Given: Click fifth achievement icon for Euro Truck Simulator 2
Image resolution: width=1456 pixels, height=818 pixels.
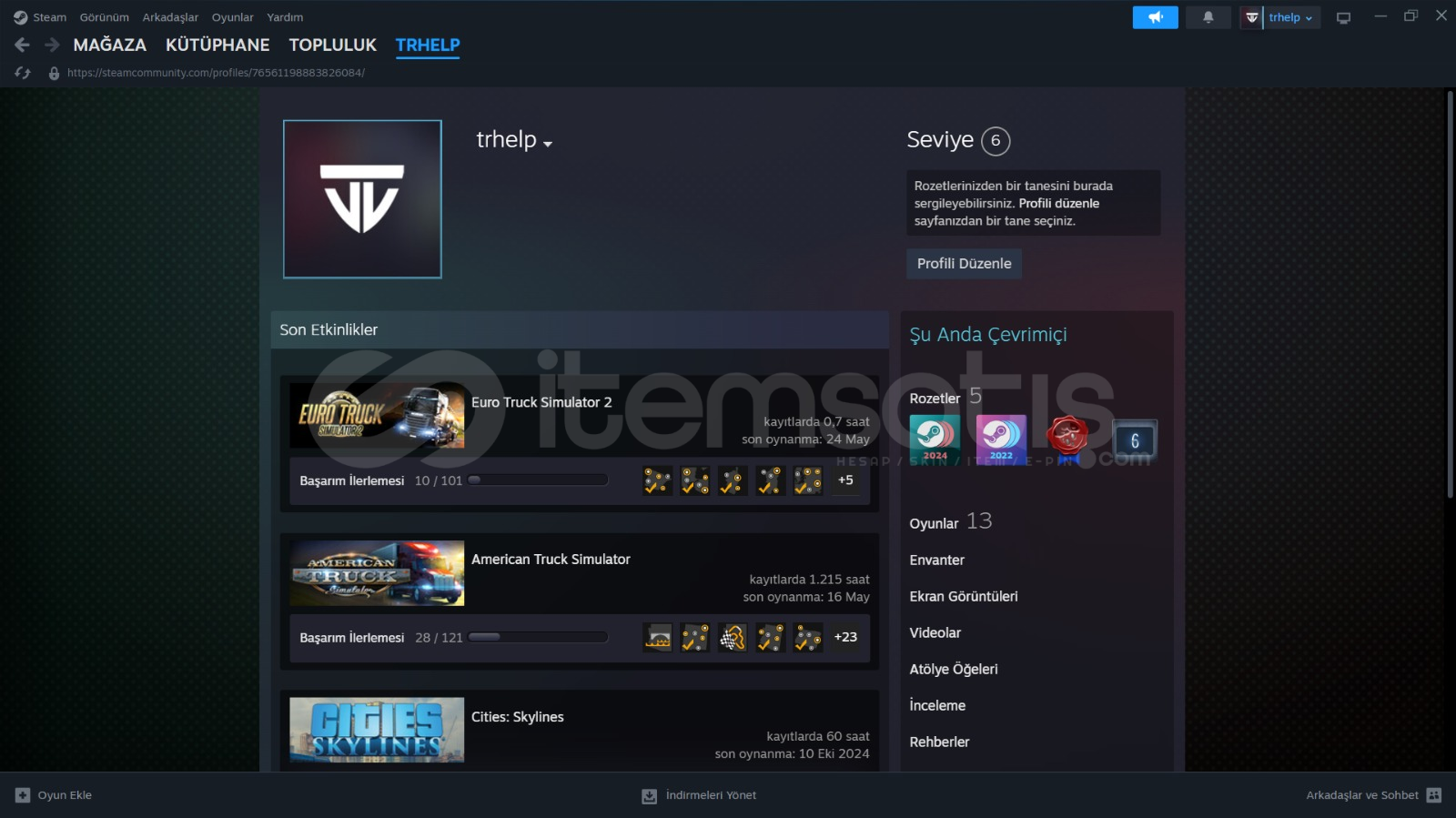Looking at the screenshot, I should click(807, 480).
